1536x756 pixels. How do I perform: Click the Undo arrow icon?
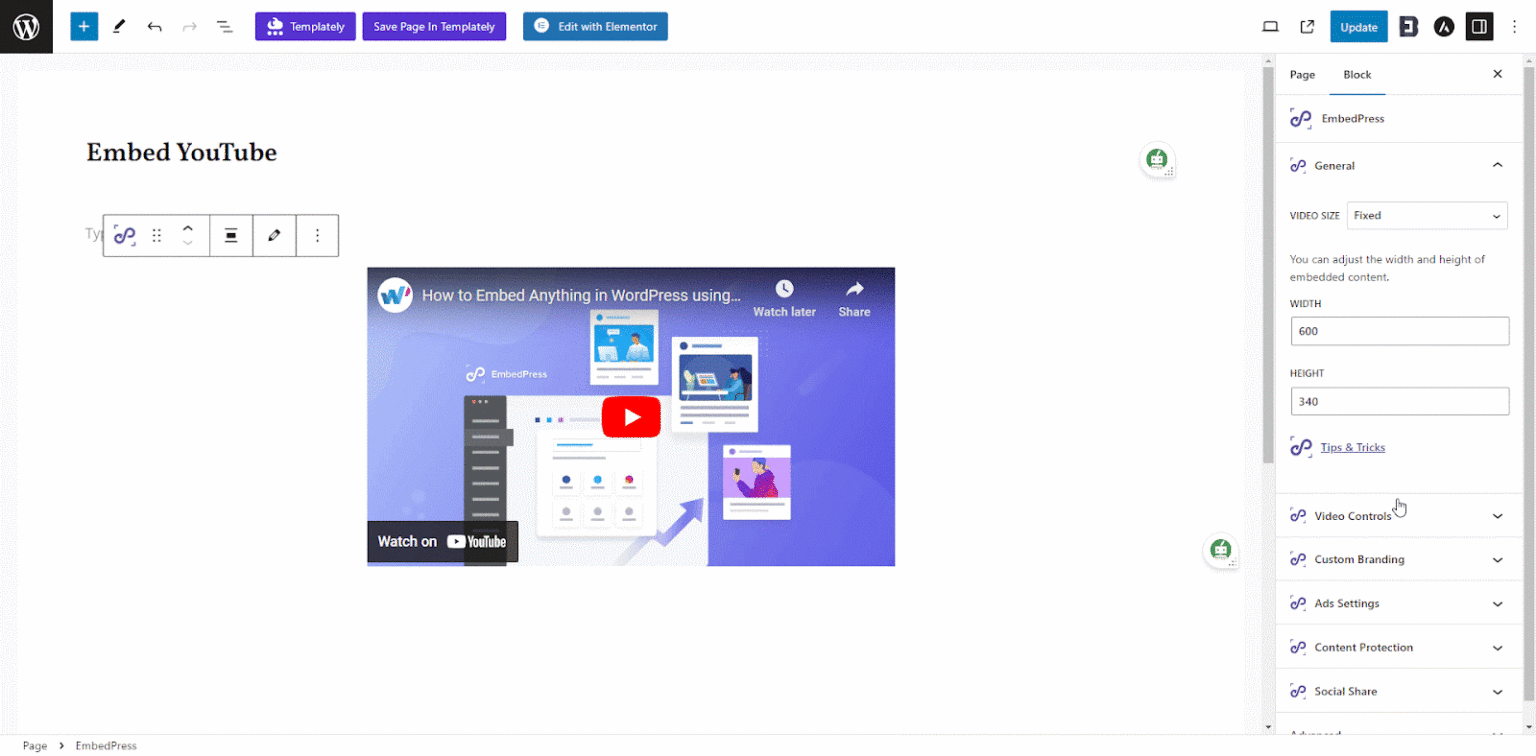pos(155,26)
